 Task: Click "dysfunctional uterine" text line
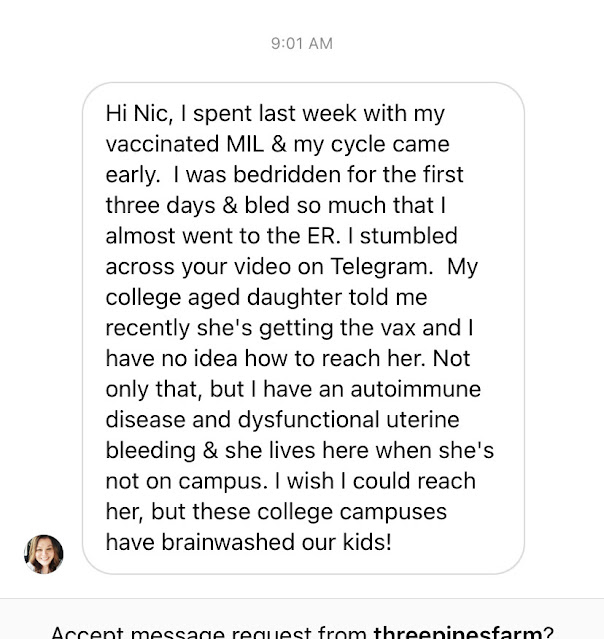[268, 420]
